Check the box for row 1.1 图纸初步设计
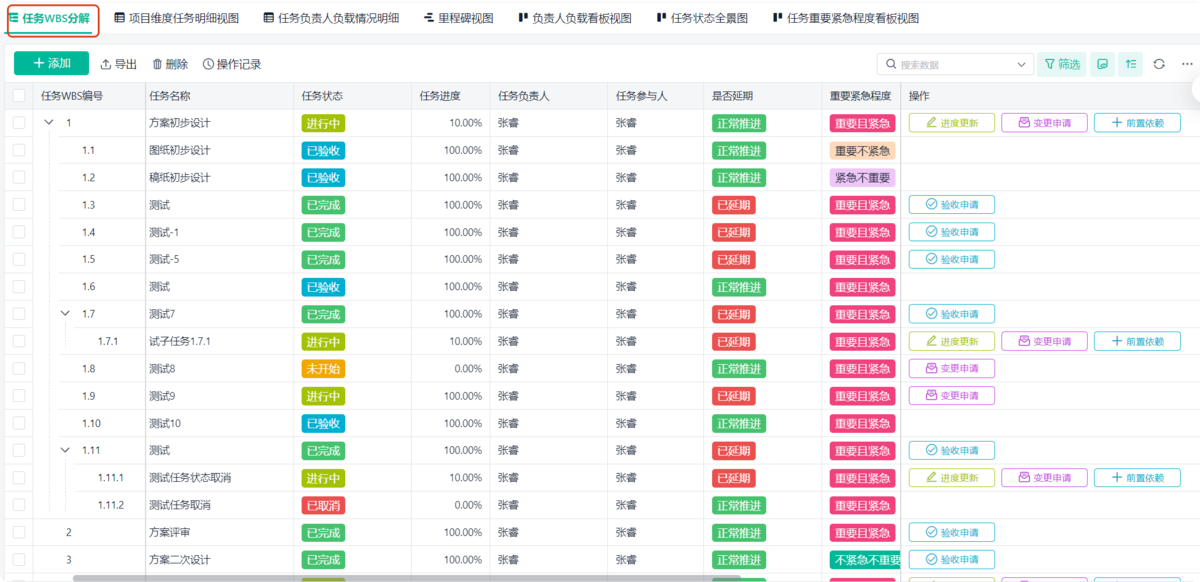Image resolution: width=1200 pixels, height=582 pixels. pos(19,150)
